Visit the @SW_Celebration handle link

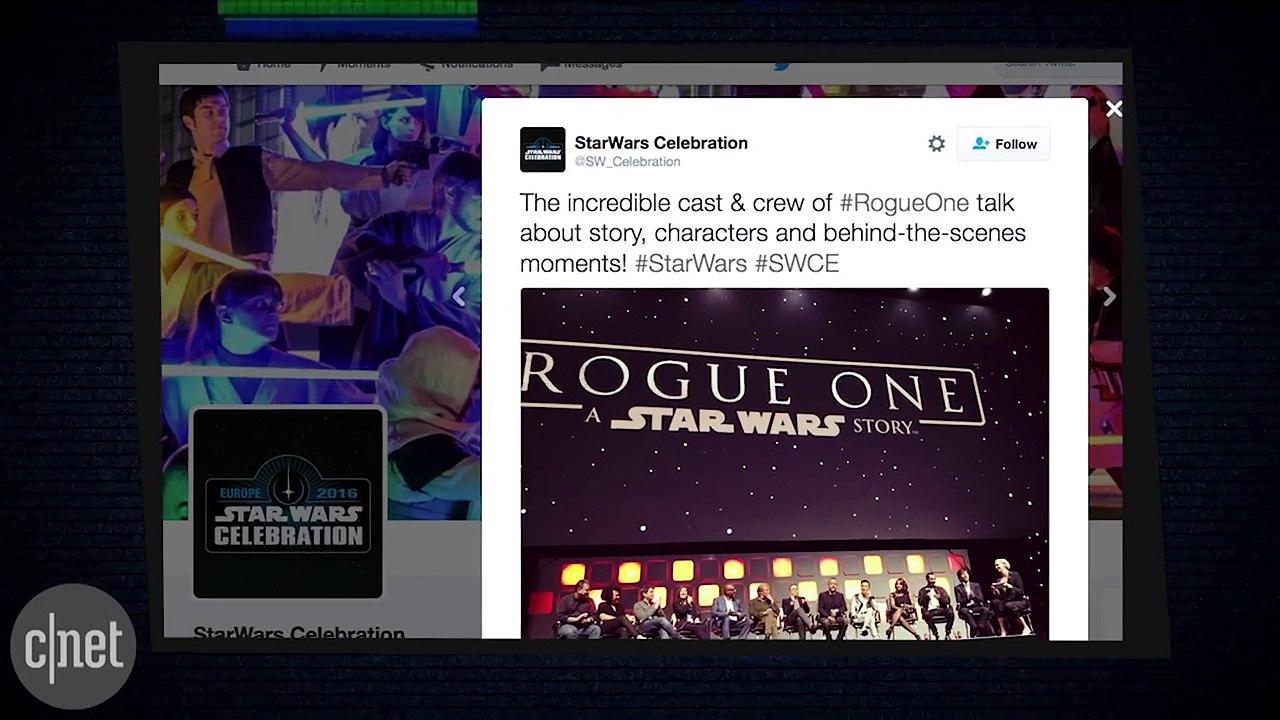tap(627, 162)
